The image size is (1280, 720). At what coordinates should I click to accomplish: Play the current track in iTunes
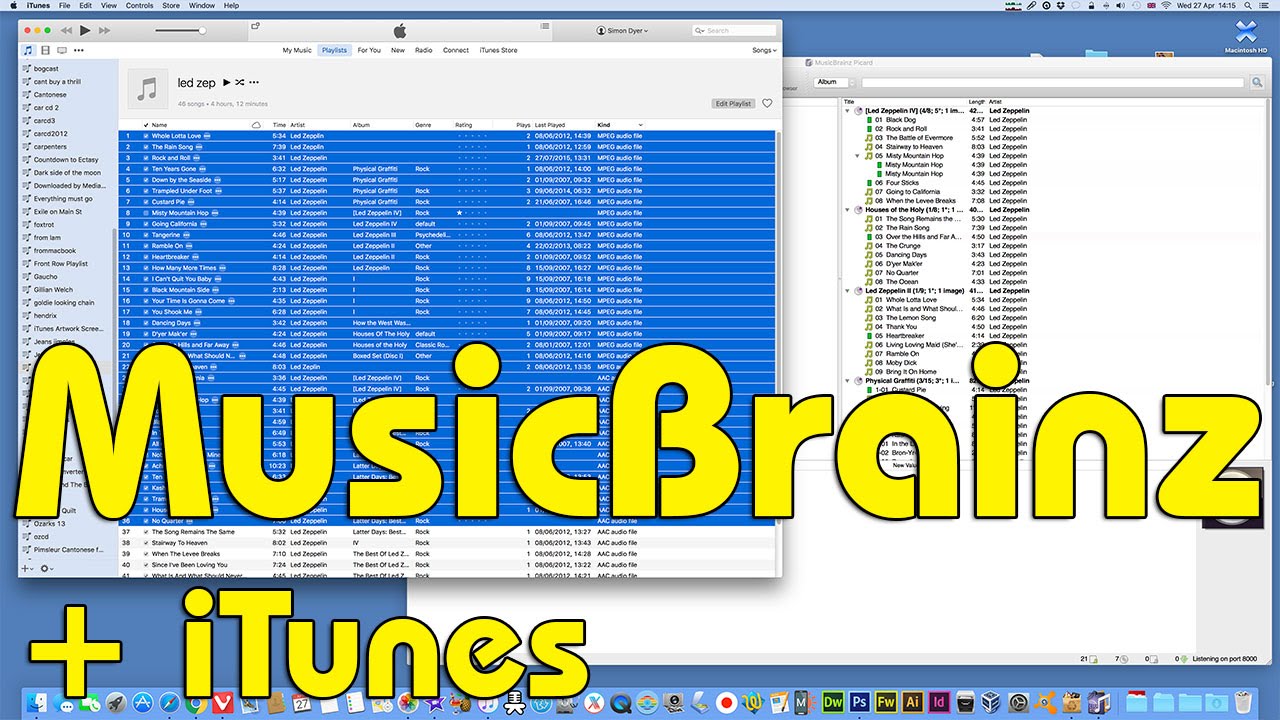click(85, 31)
